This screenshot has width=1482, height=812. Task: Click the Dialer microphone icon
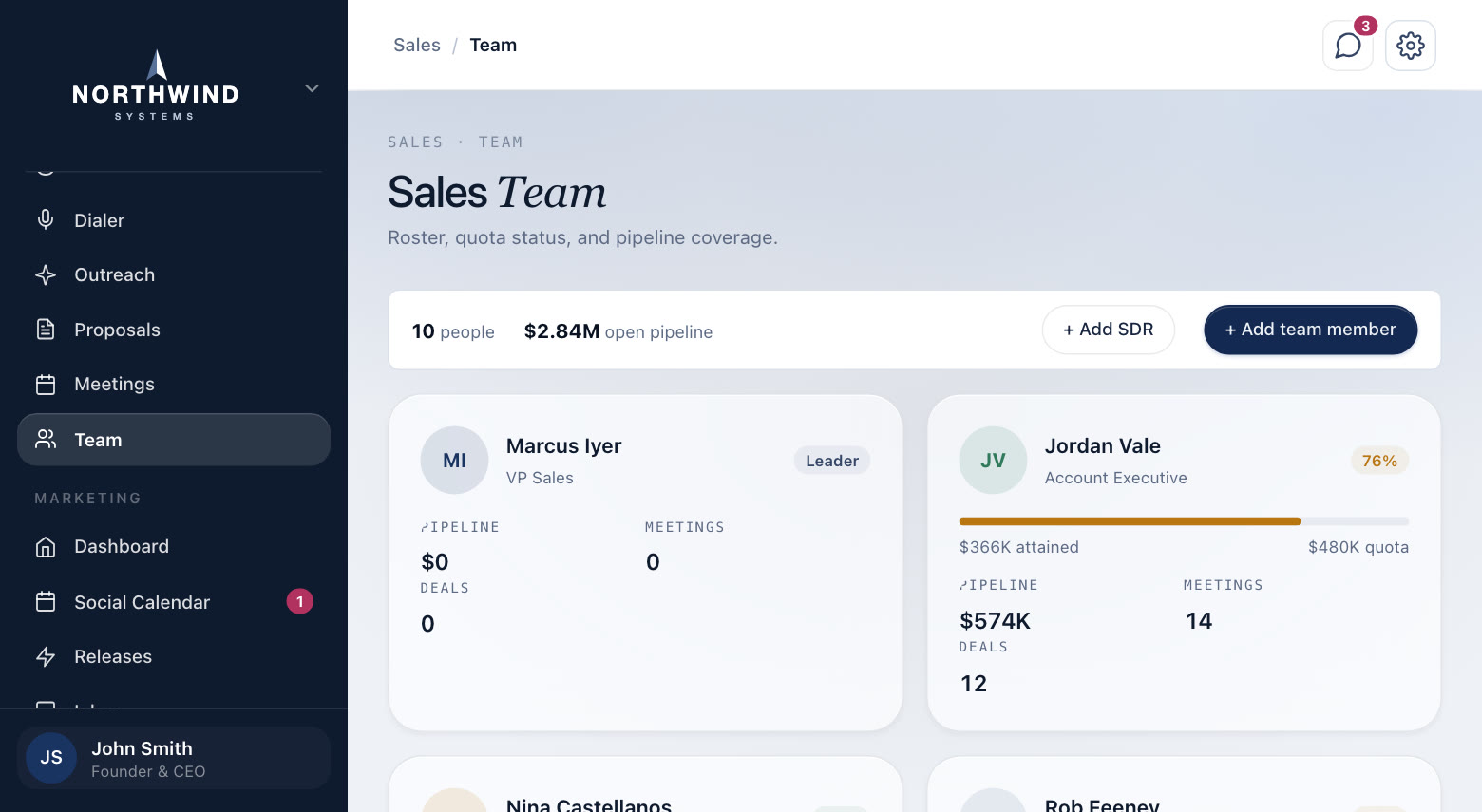(x=46, y=220)
